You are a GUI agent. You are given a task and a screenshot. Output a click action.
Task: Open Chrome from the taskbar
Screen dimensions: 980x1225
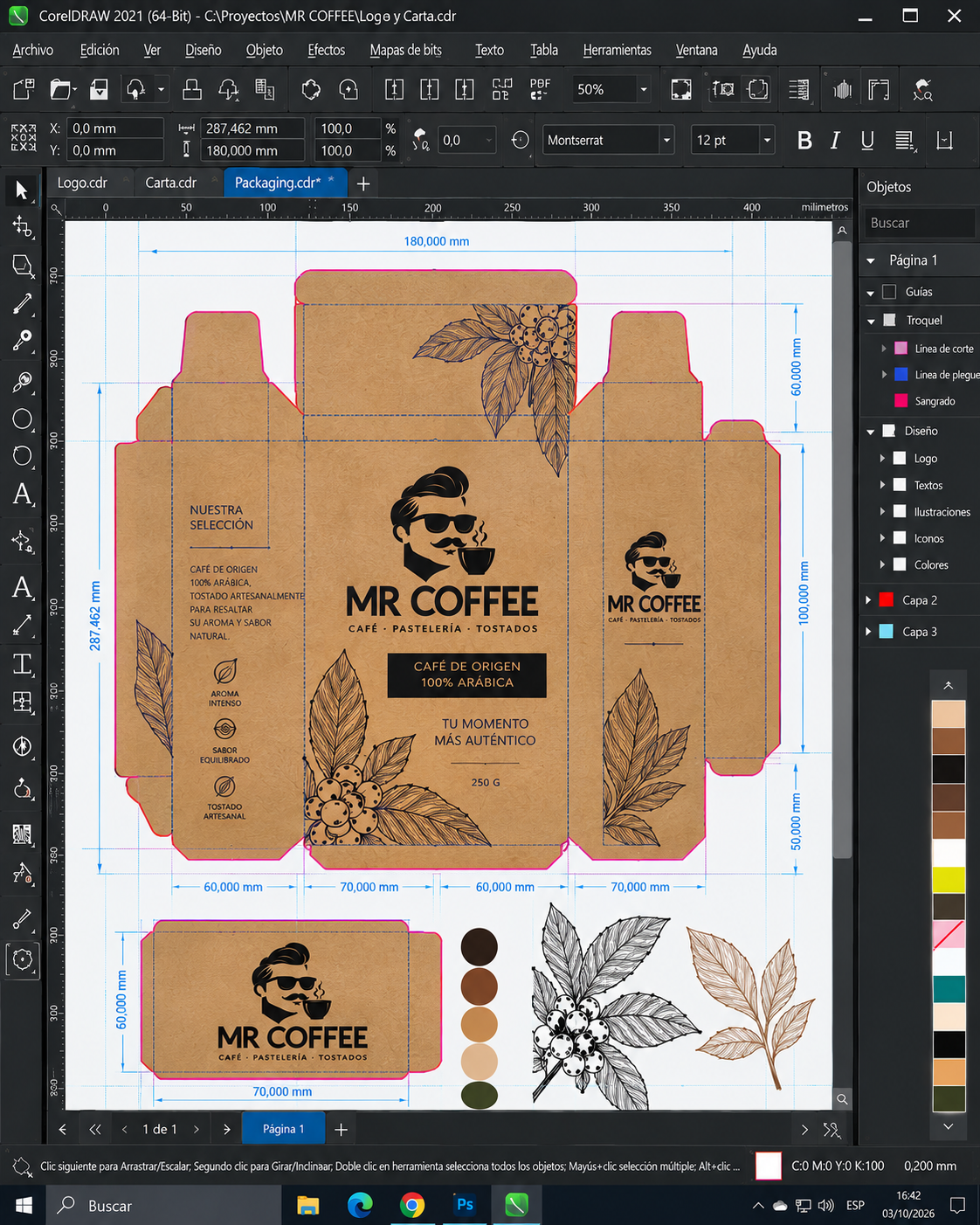[x=412, y=1205]
